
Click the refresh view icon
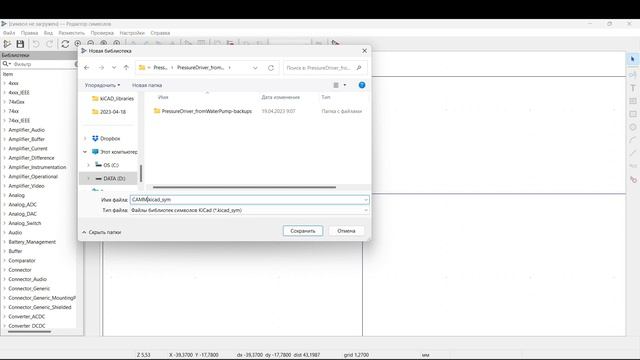pyautogui.click(x=65, y=44)
